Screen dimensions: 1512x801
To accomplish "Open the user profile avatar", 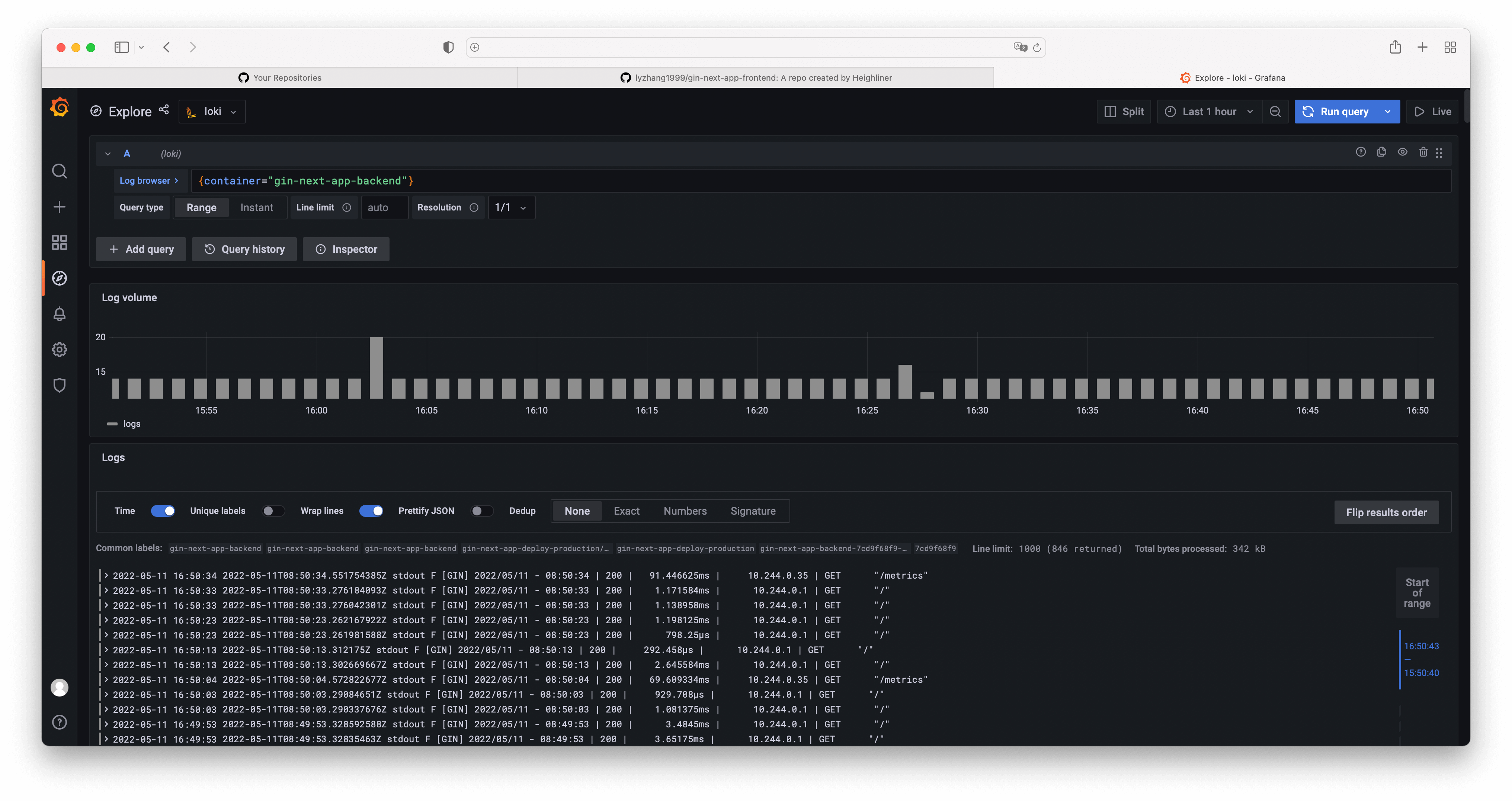I will 59,687.
